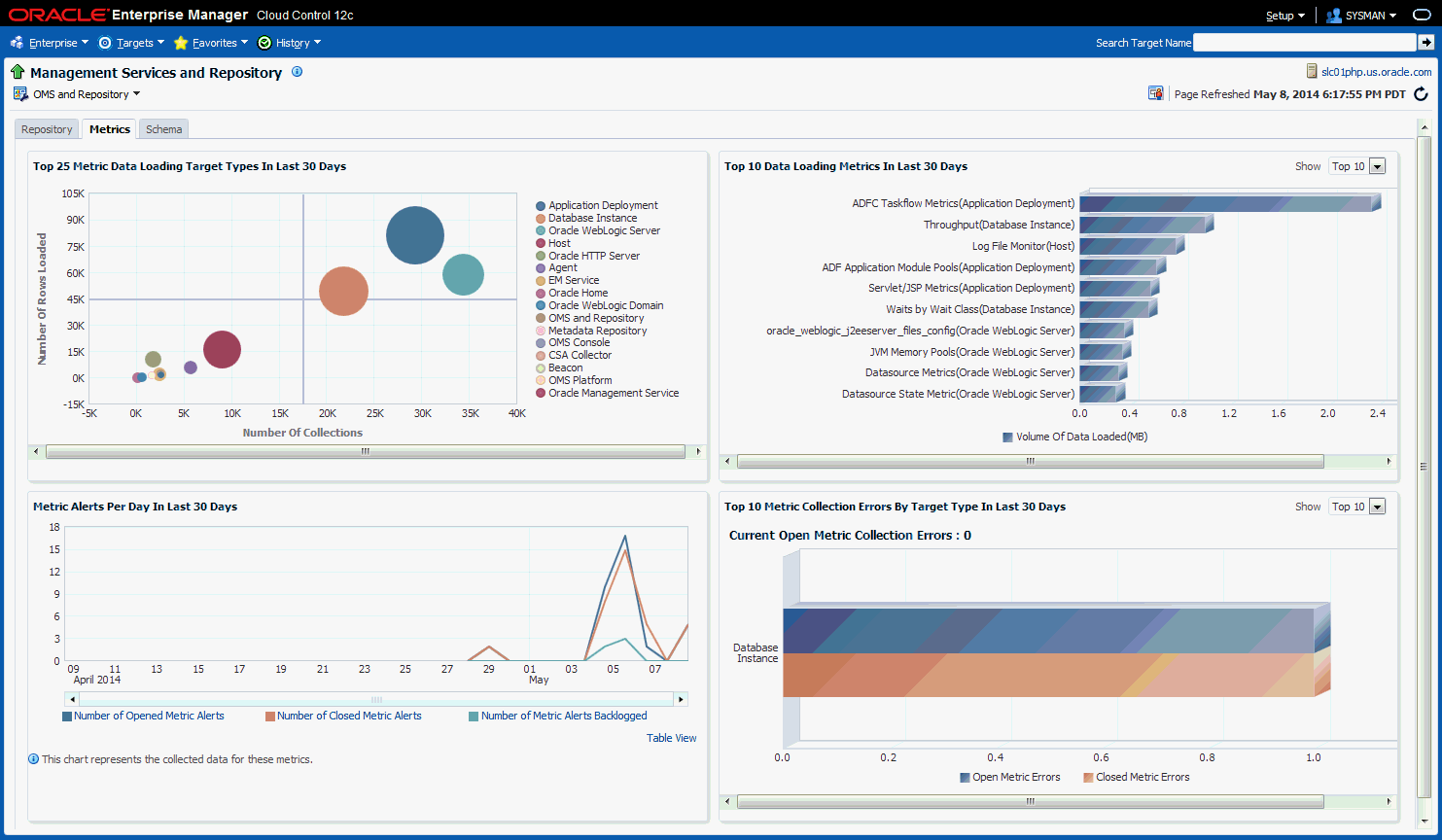1442x840 pixels.
Task: Click the teal Oracle WebLogic Server bubble
Action: pyautogui.click(x=463, y=274)
